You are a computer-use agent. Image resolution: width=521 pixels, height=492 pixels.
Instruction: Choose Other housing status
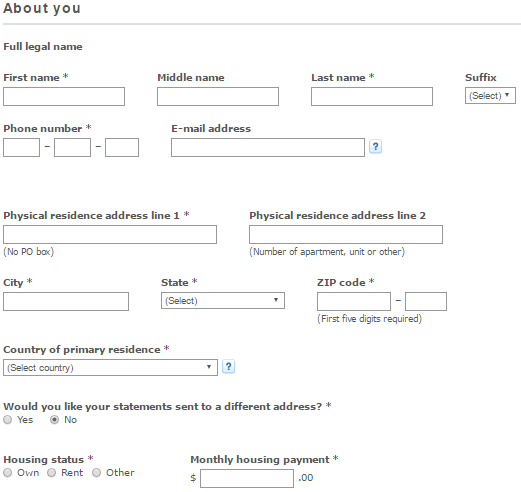97,473
